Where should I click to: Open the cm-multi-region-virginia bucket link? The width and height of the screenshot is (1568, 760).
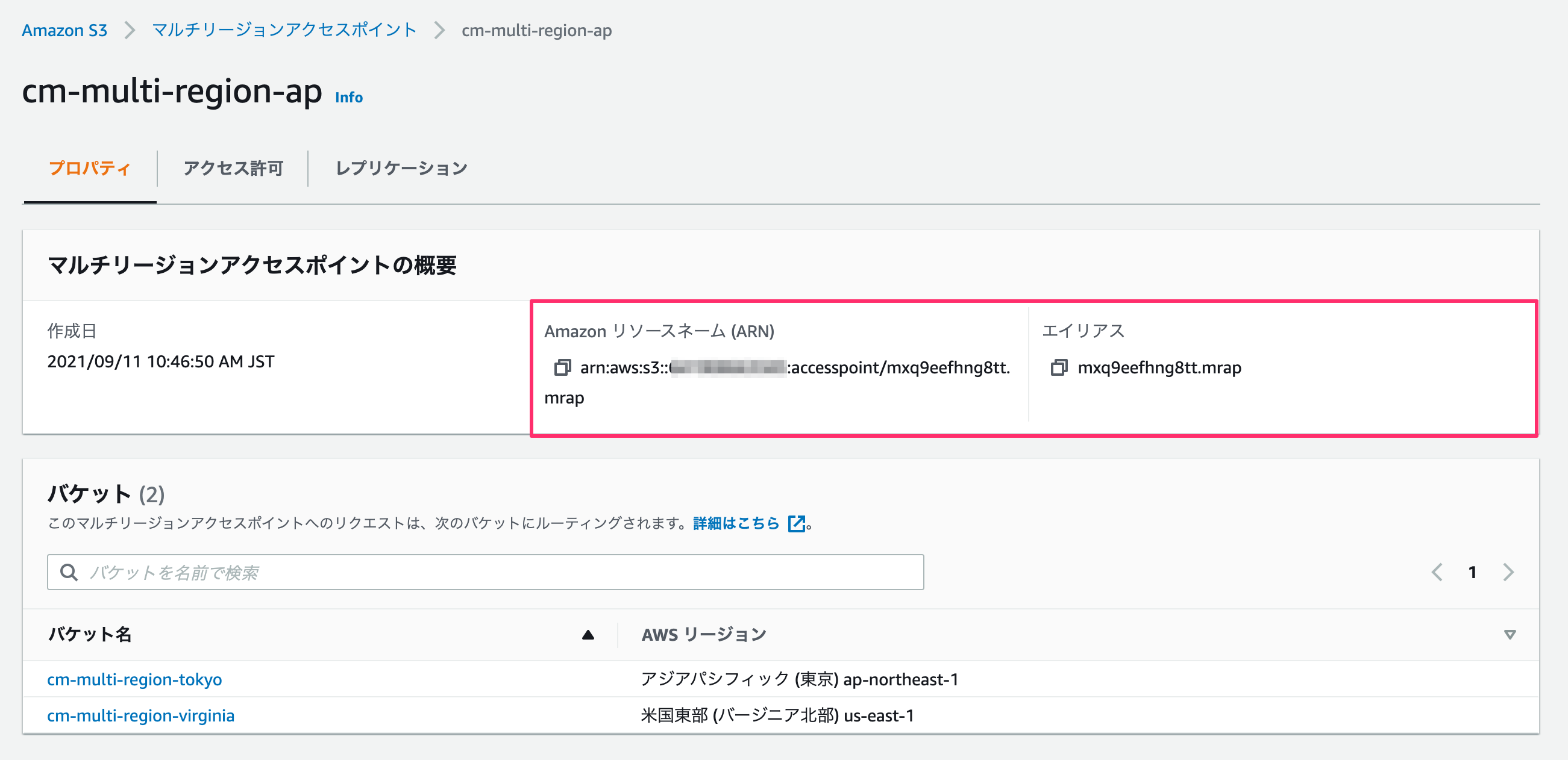click(140, 715)
